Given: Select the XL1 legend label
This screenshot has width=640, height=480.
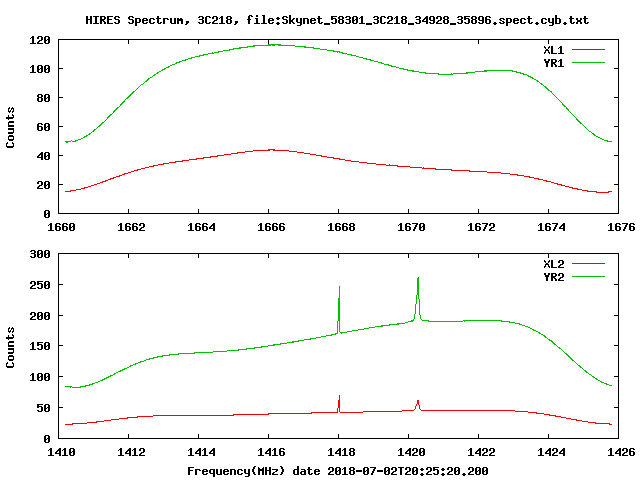Looking at the screenshot, I should 553,50.
